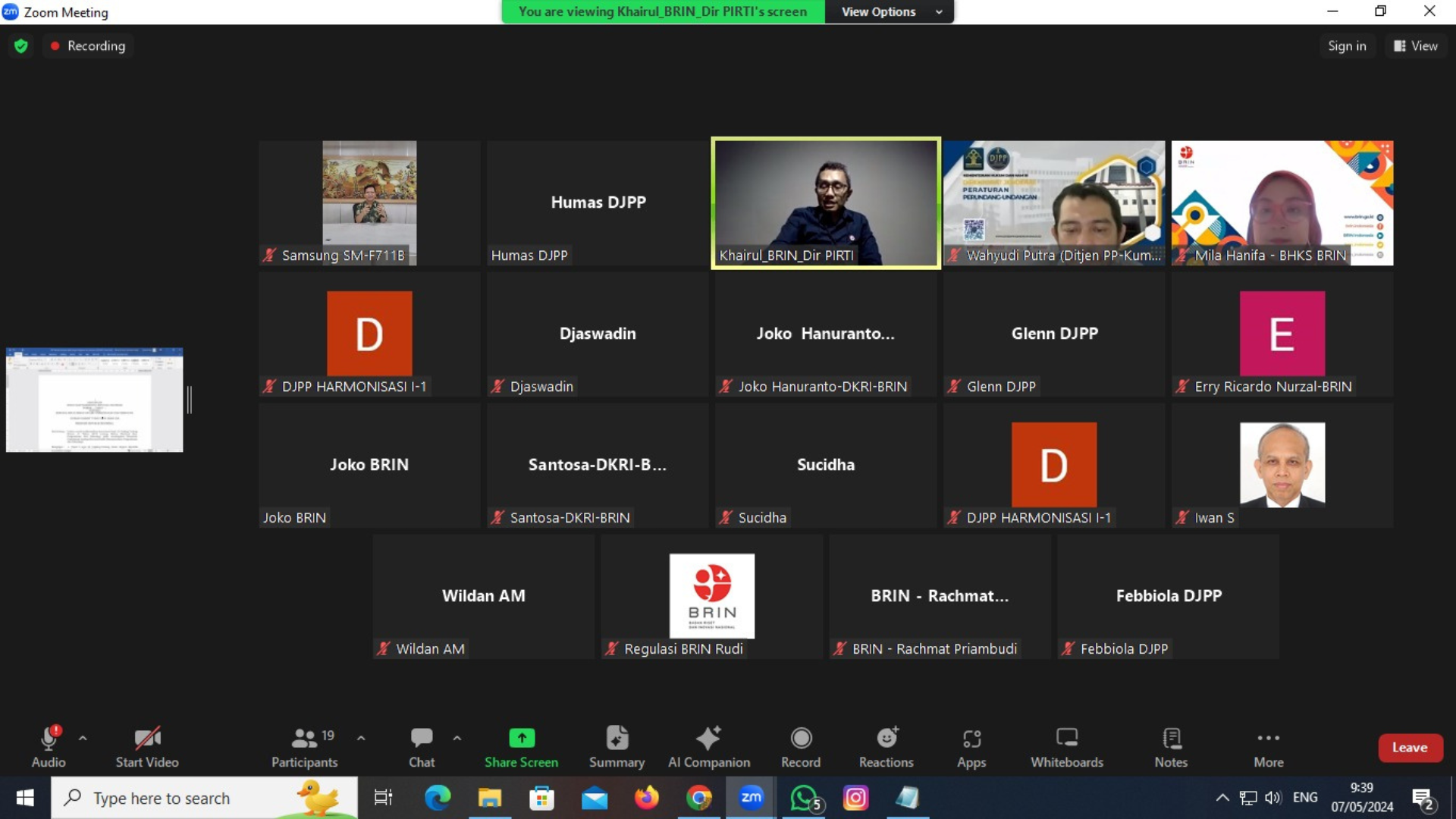Select Mila Hanifa - BHKS BRIN video tile
The image size is (1456, 819).
pyautogui.click(x=1282, y=202)
